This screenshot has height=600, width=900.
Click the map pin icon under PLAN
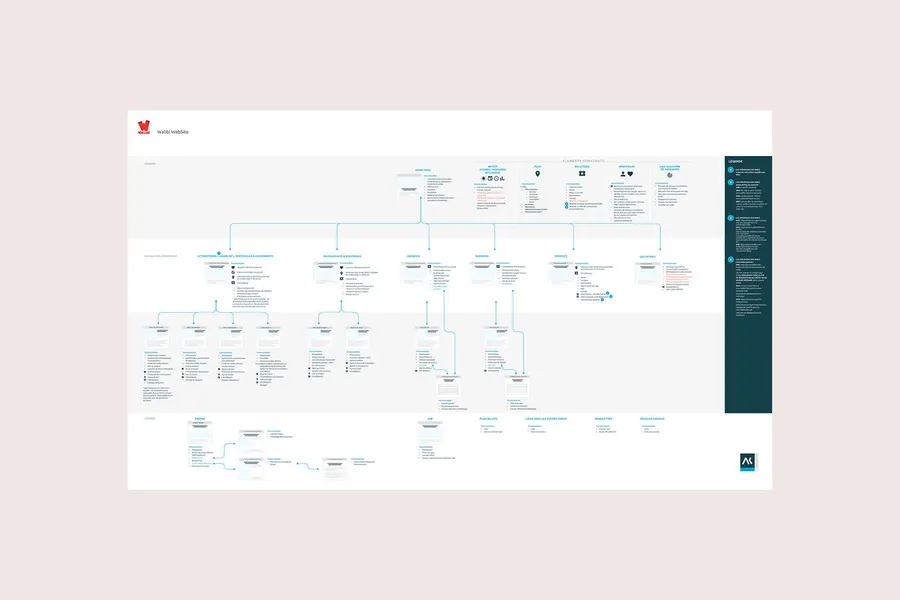tap(538, 173)
